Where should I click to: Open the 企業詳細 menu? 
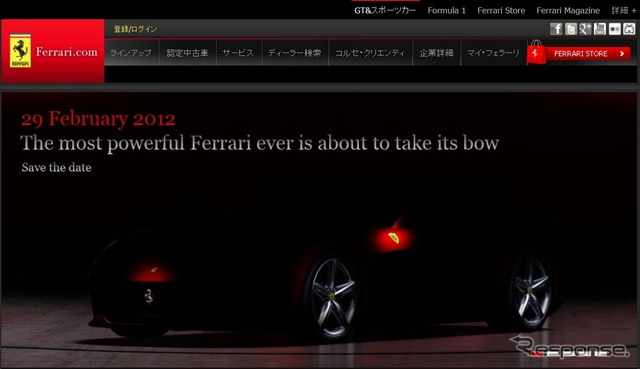pyautogui.click(x=436, y=53)
